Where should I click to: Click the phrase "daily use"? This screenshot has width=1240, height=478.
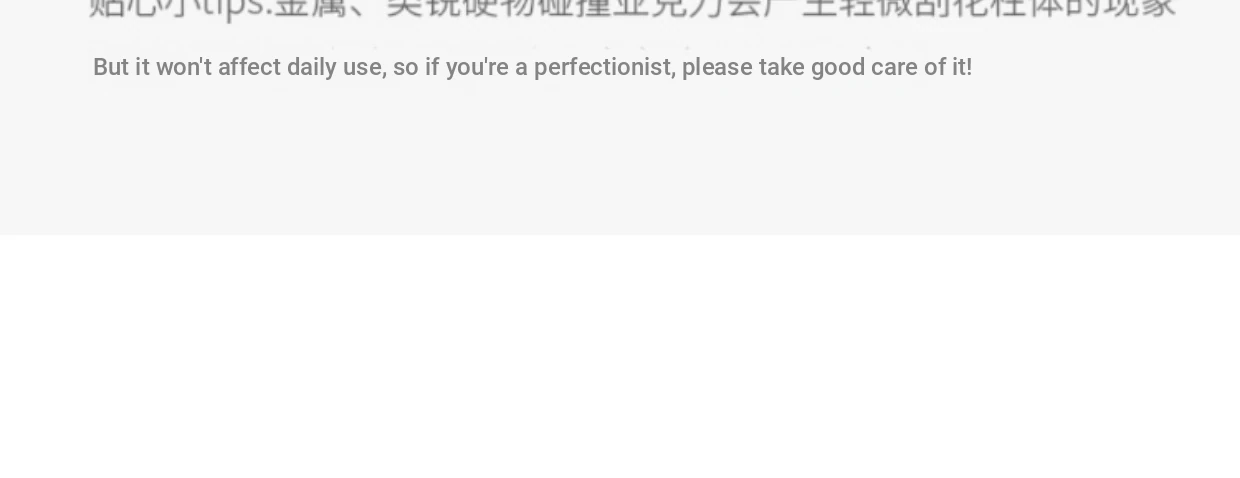coord(334,67)
